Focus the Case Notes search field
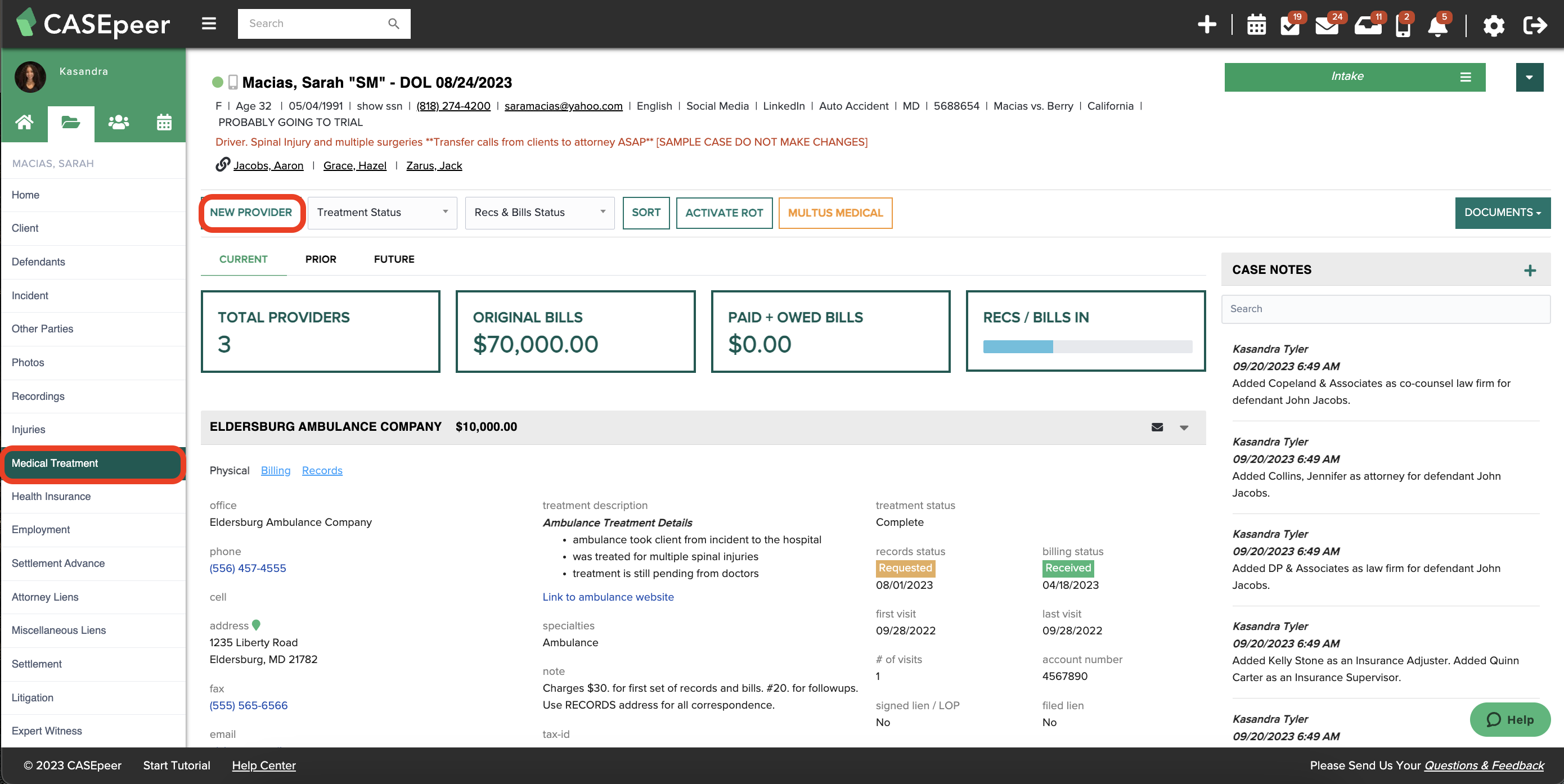Image resolution: width=1564 pixels, height=784 pixels. (1385, 309)
